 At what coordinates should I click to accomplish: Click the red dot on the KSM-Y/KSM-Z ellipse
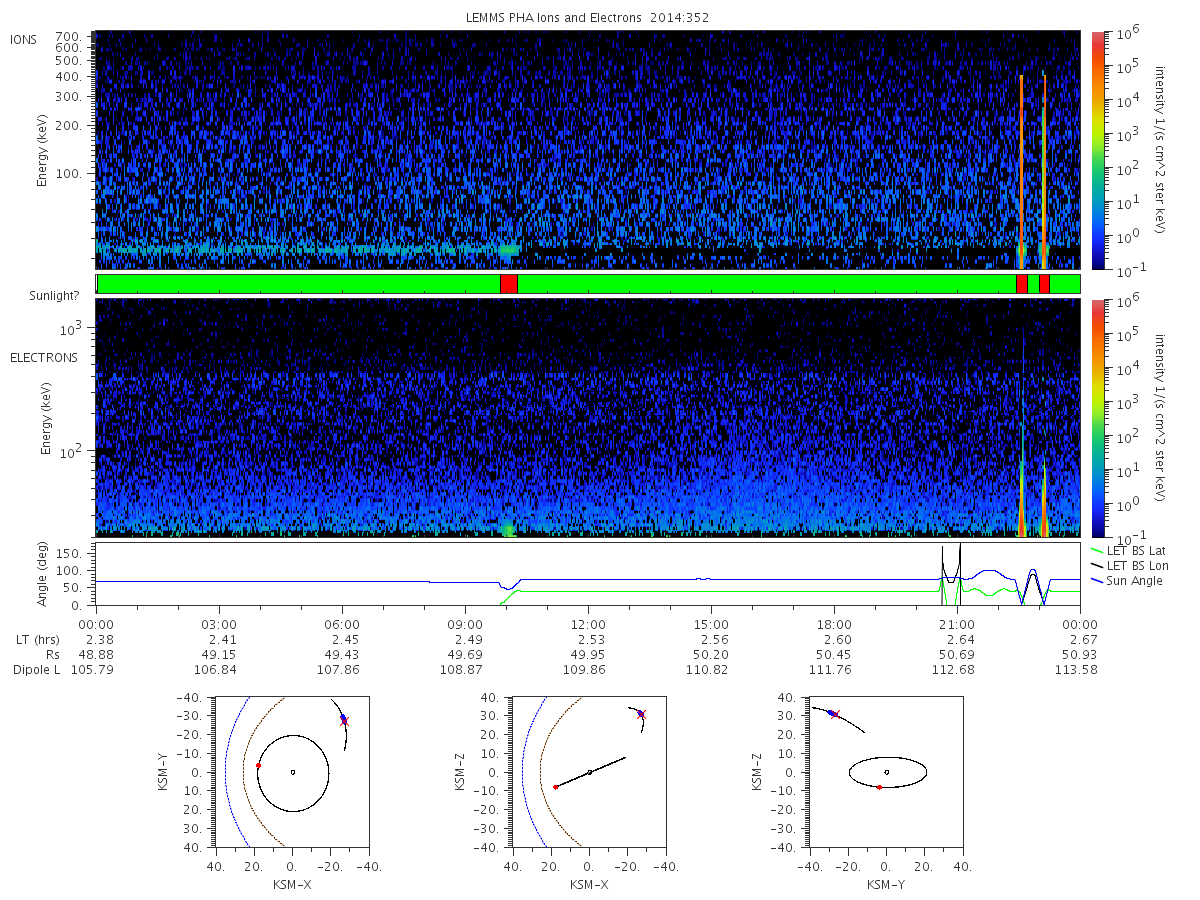[x=879, y=787]
